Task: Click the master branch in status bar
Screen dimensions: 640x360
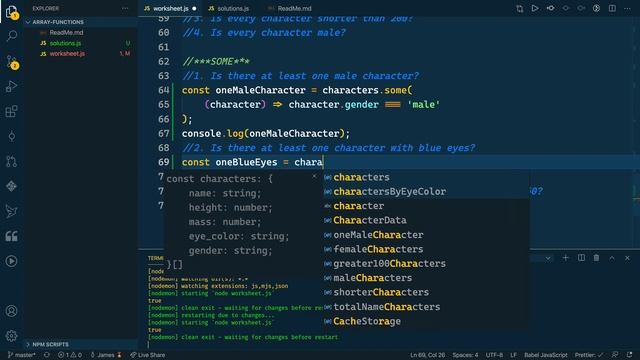Action: click(22, 355)
